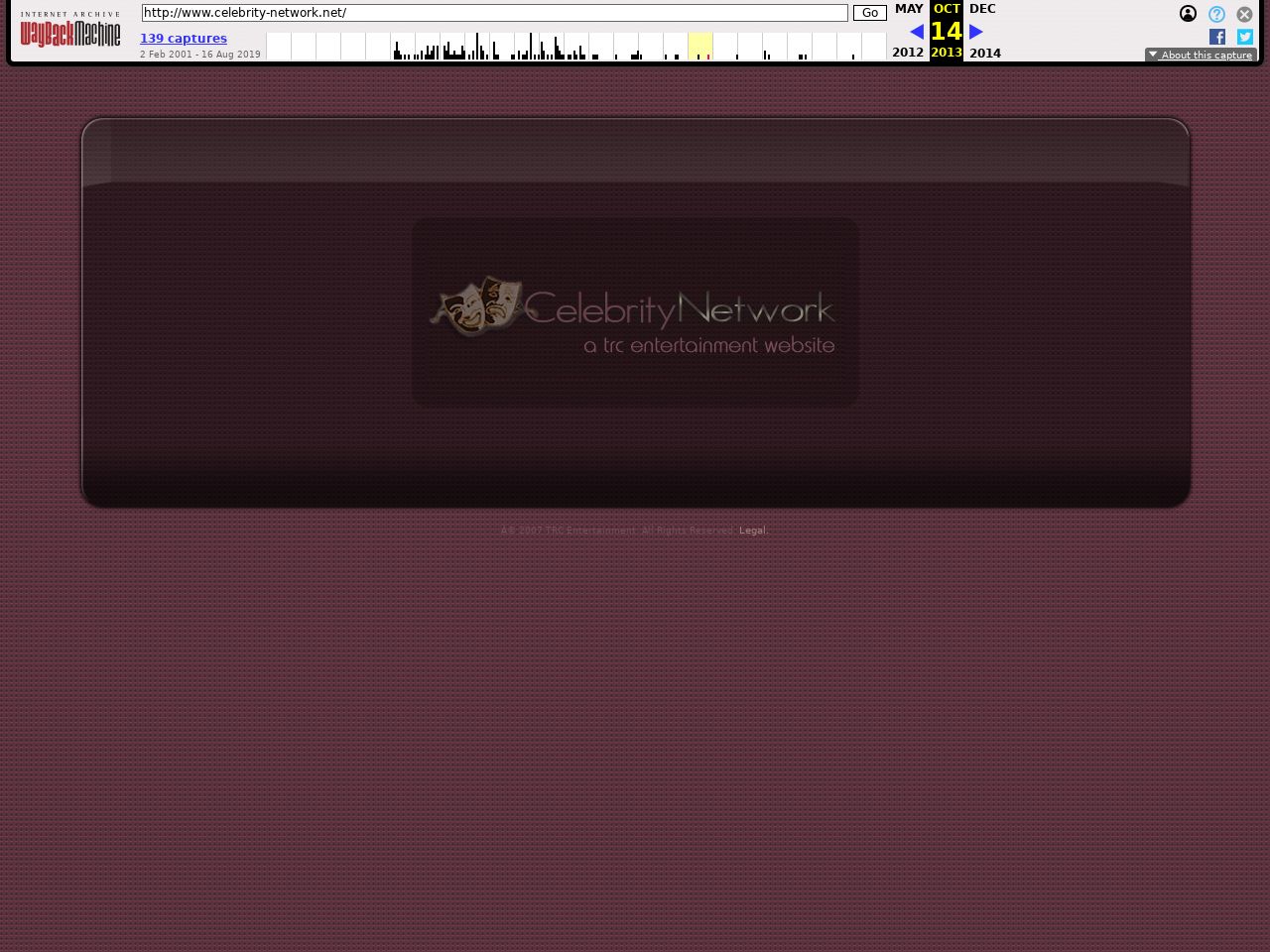Jump to the MAY capture
1270x952 pixels.
coord(909,9)
